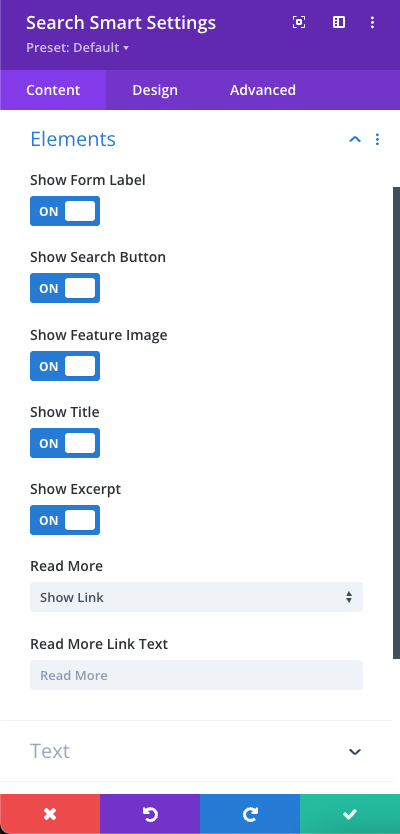Click the blue redo arrow button
Viewport: 400px width, 834px height.
point(250,814)
